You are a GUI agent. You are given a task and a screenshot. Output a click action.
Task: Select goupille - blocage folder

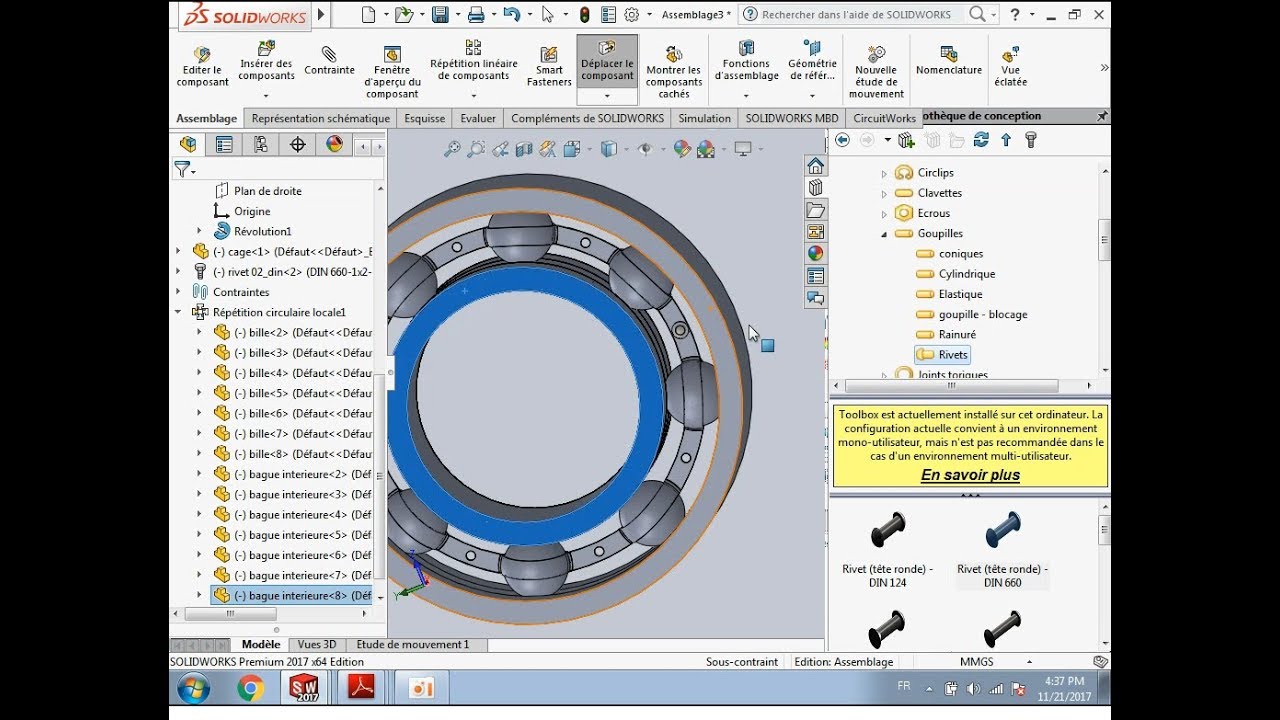pos(971,314)
